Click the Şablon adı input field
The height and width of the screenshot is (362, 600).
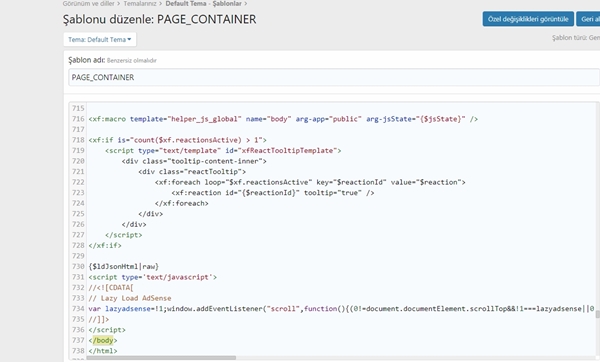coord(334,77)
